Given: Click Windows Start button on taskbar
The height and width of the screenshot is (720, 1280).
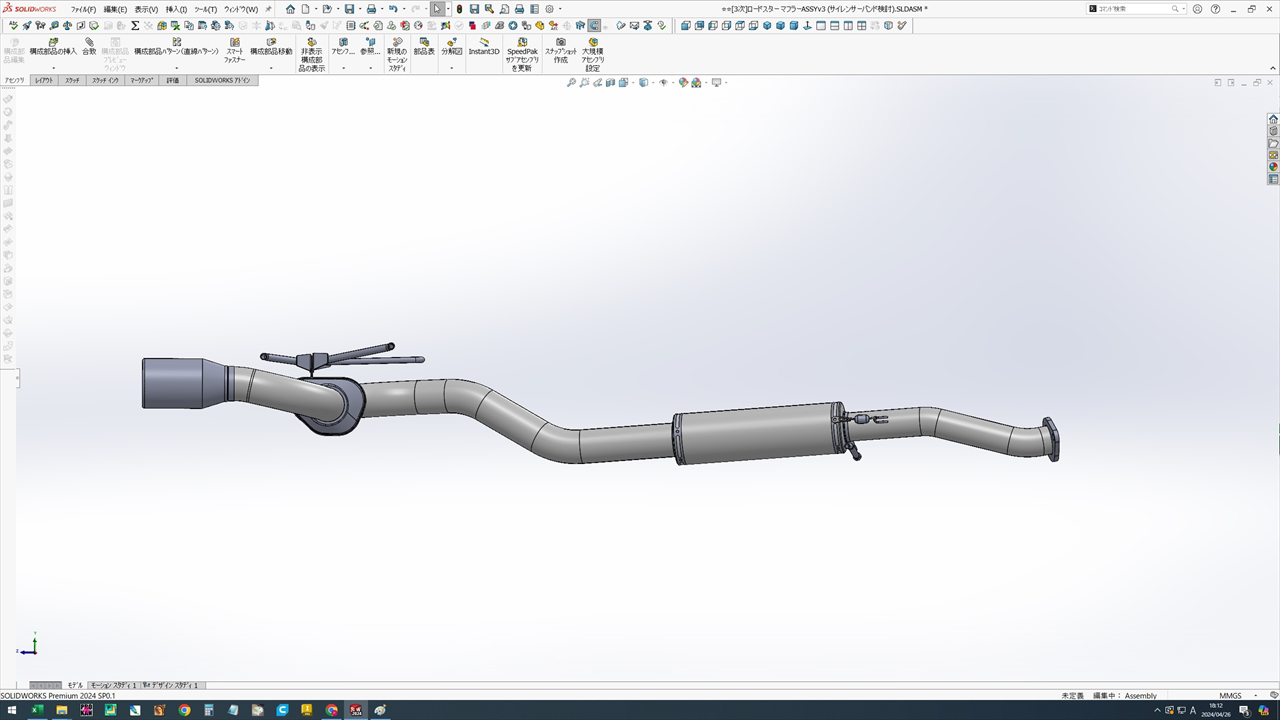Looking at the screenshot, I should 12,710.
